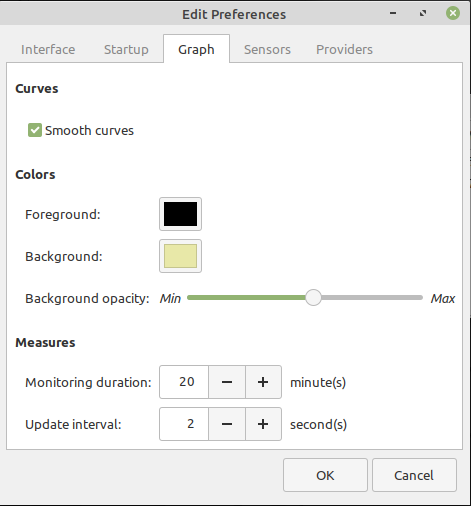Maximize the Edit Preferences window
This screenshot has height=506, width=471.
tap(423, 13)
